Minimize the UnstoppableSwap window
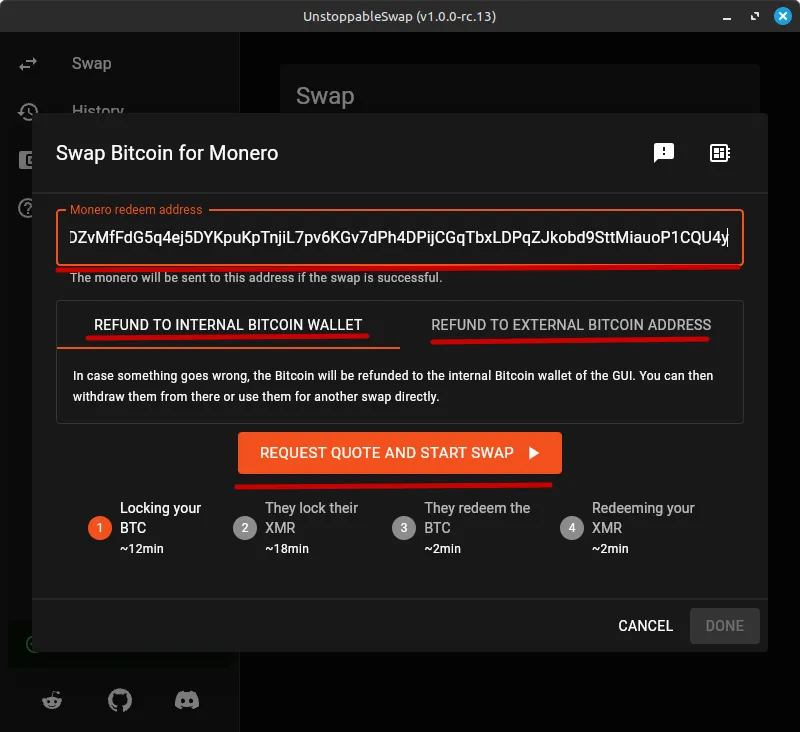Screen dimensions: 800x732 point(727,17)
